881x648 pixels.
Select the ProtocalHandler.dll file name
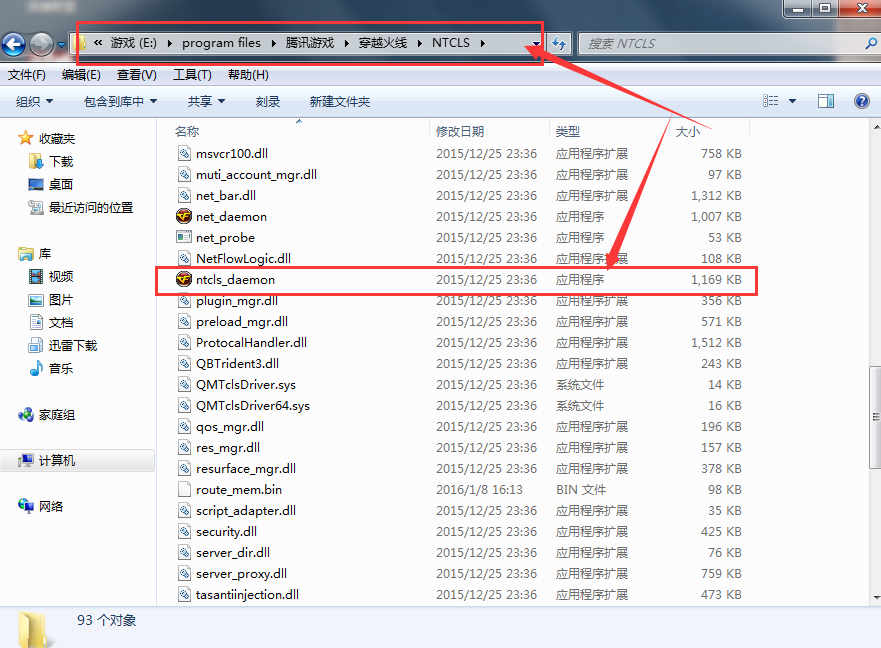251,343
